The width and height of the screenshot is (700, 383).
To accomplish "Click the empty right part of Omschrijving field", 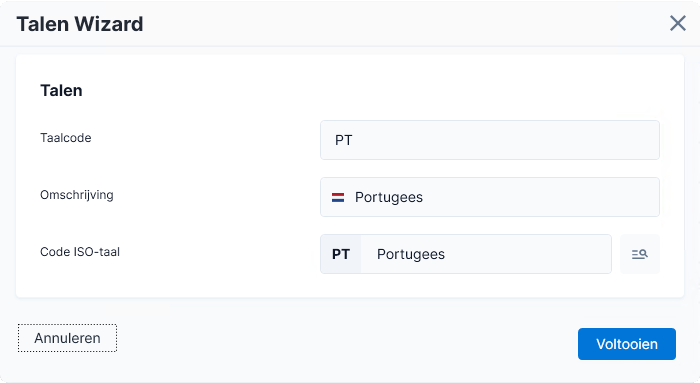I will 558,197.
